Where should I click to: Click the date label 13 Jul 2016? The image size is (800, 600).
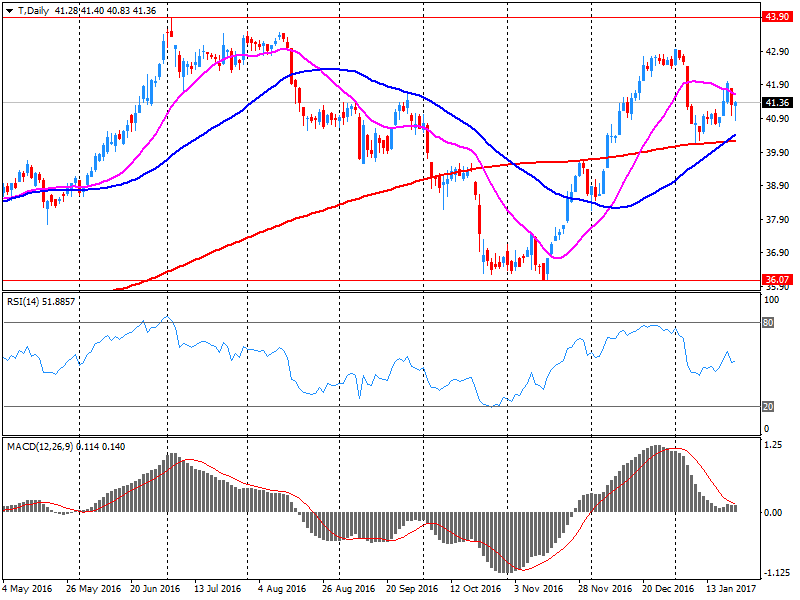click(217, 589)
